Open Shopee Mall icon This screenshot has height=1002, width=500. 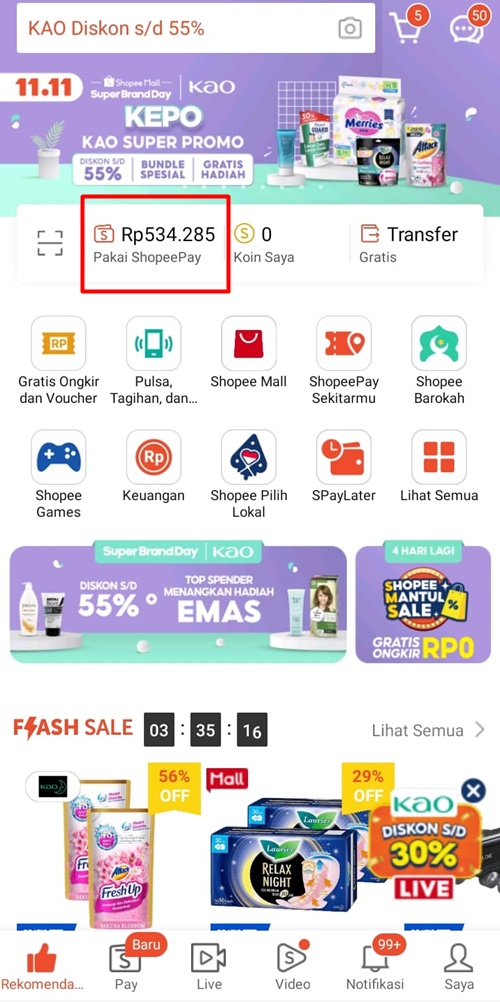pos(249,343)
